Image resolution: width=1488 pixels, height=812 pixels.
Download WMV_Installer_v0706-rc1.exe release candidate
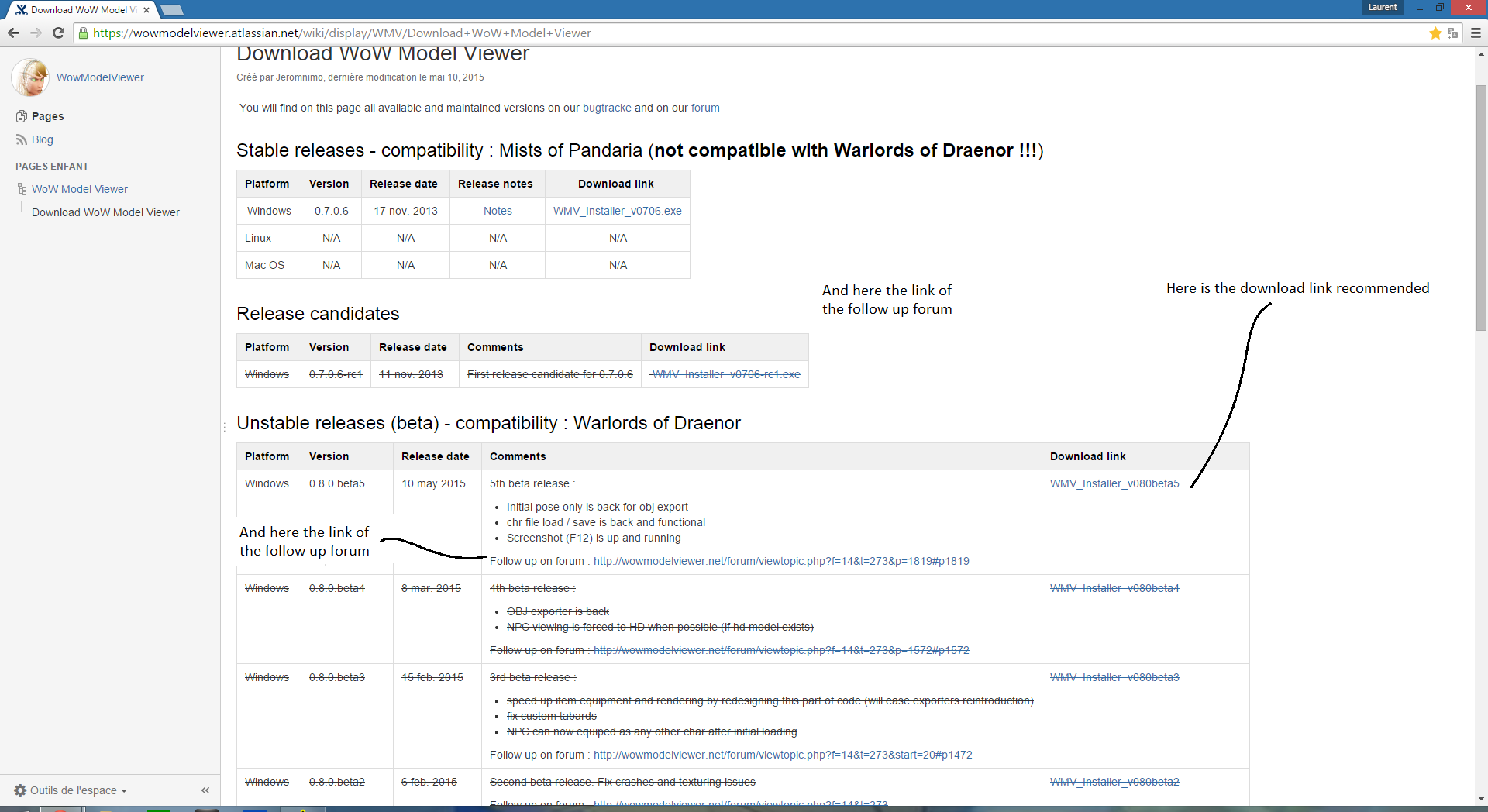pyautogui.click(x=725, y=374)
